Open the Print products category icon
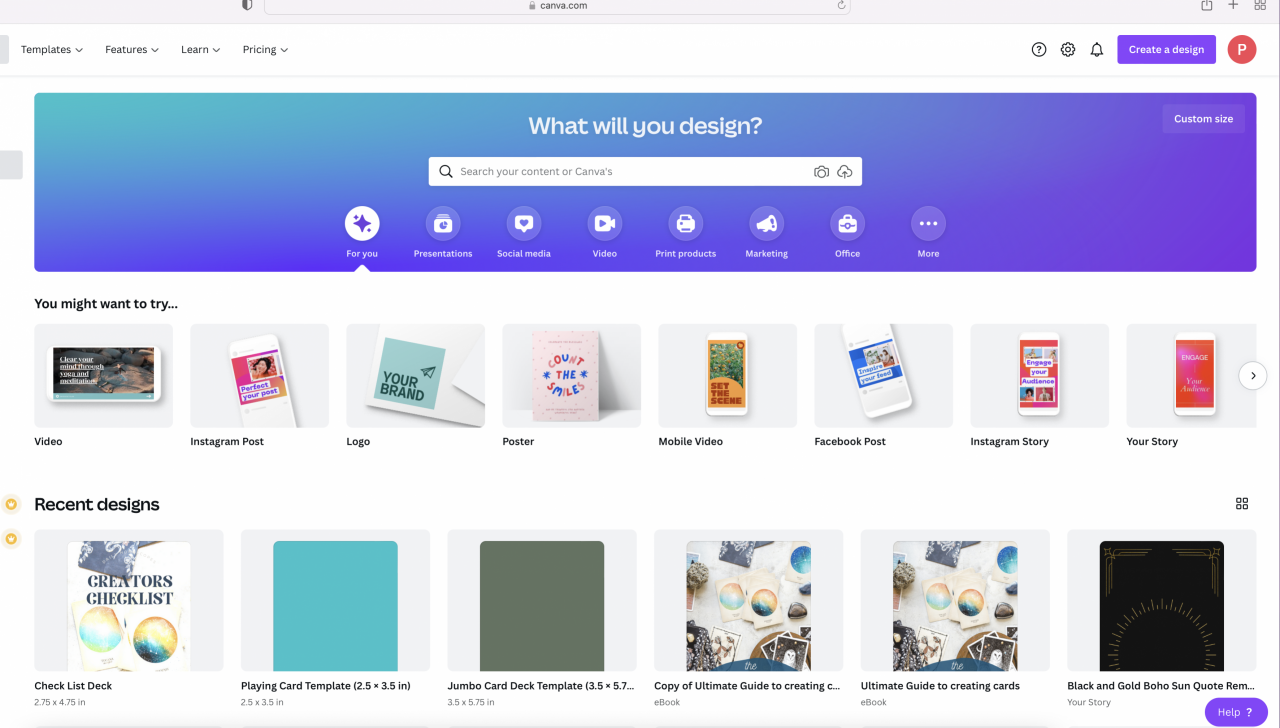This screenshot has width=1280, height=728. [686, 224]
